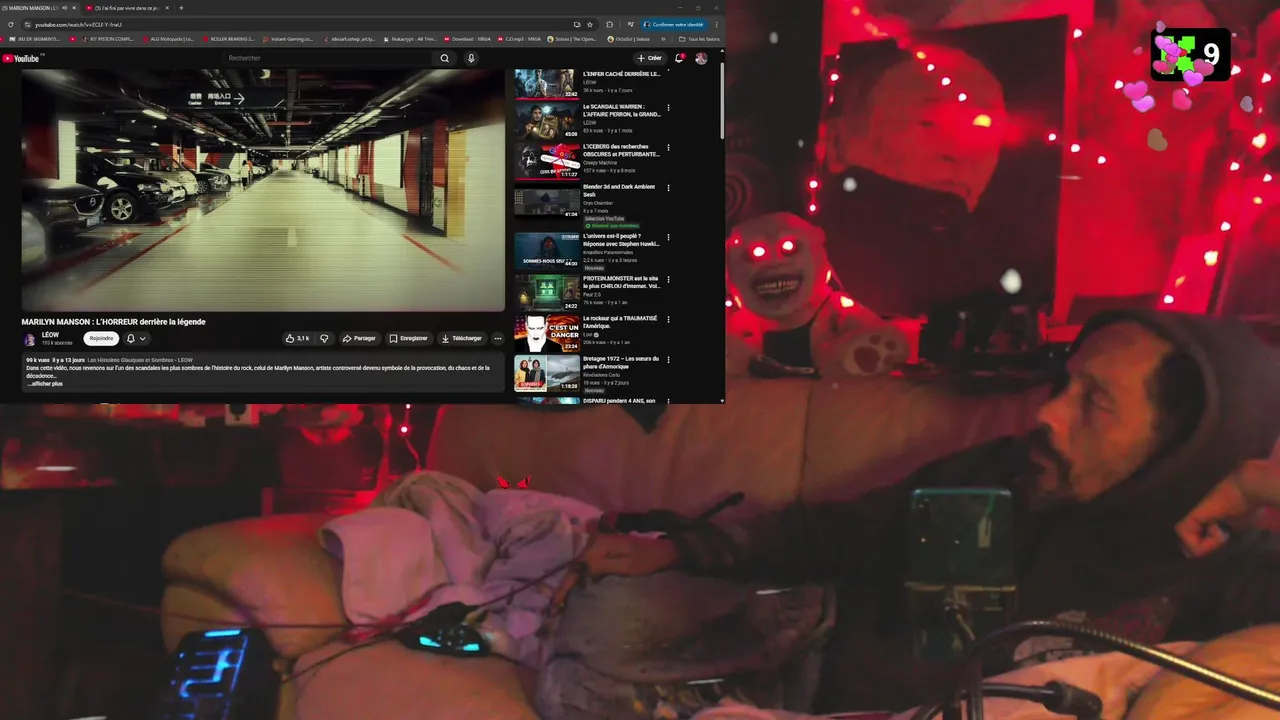Click the Cryo Chamber channel name
Viewport: 1280px width, 720px height.
[x=598, y=203]
